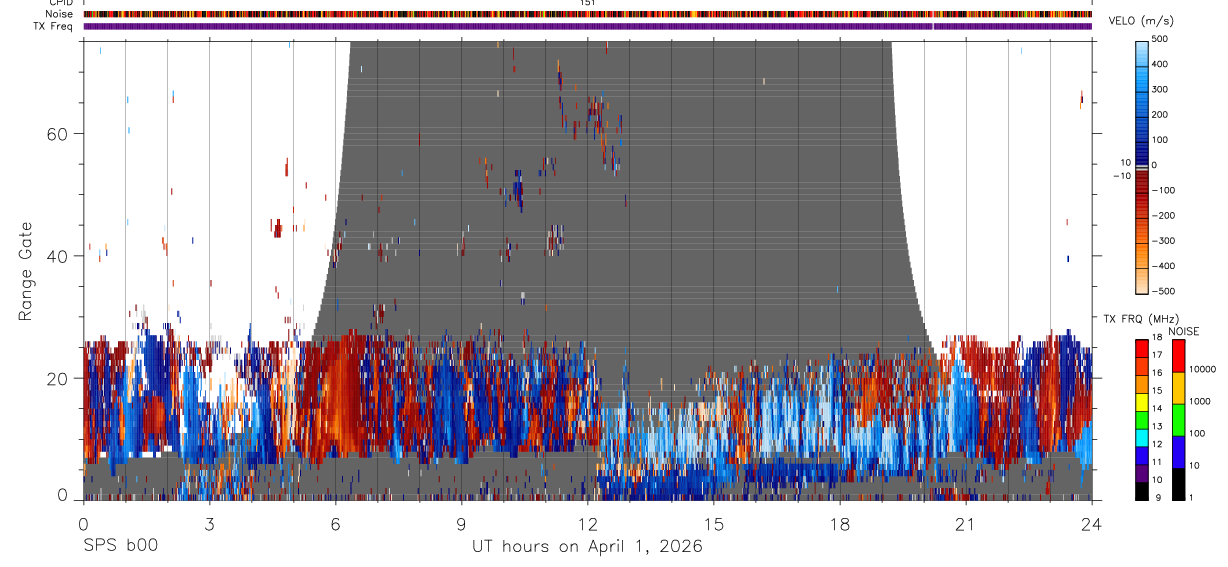
Task: Click the black 9–10 MHz frequency swatch
Action: pyautogui.click(x=1142, y=490)
